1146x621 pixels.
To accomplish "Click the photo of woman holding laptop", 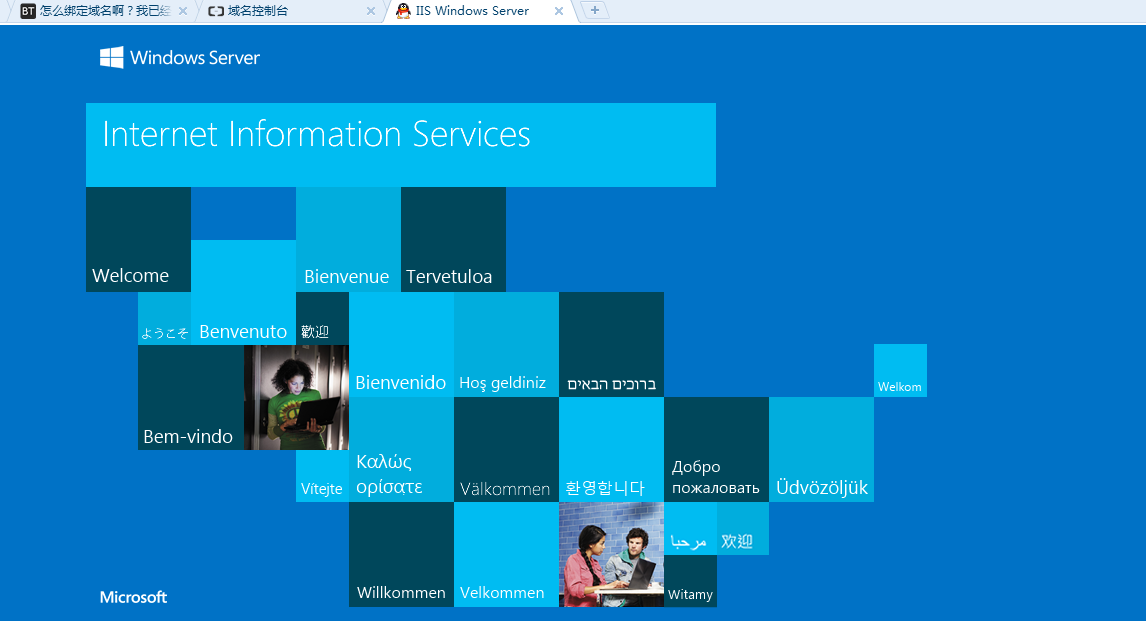I will (296, 397).
